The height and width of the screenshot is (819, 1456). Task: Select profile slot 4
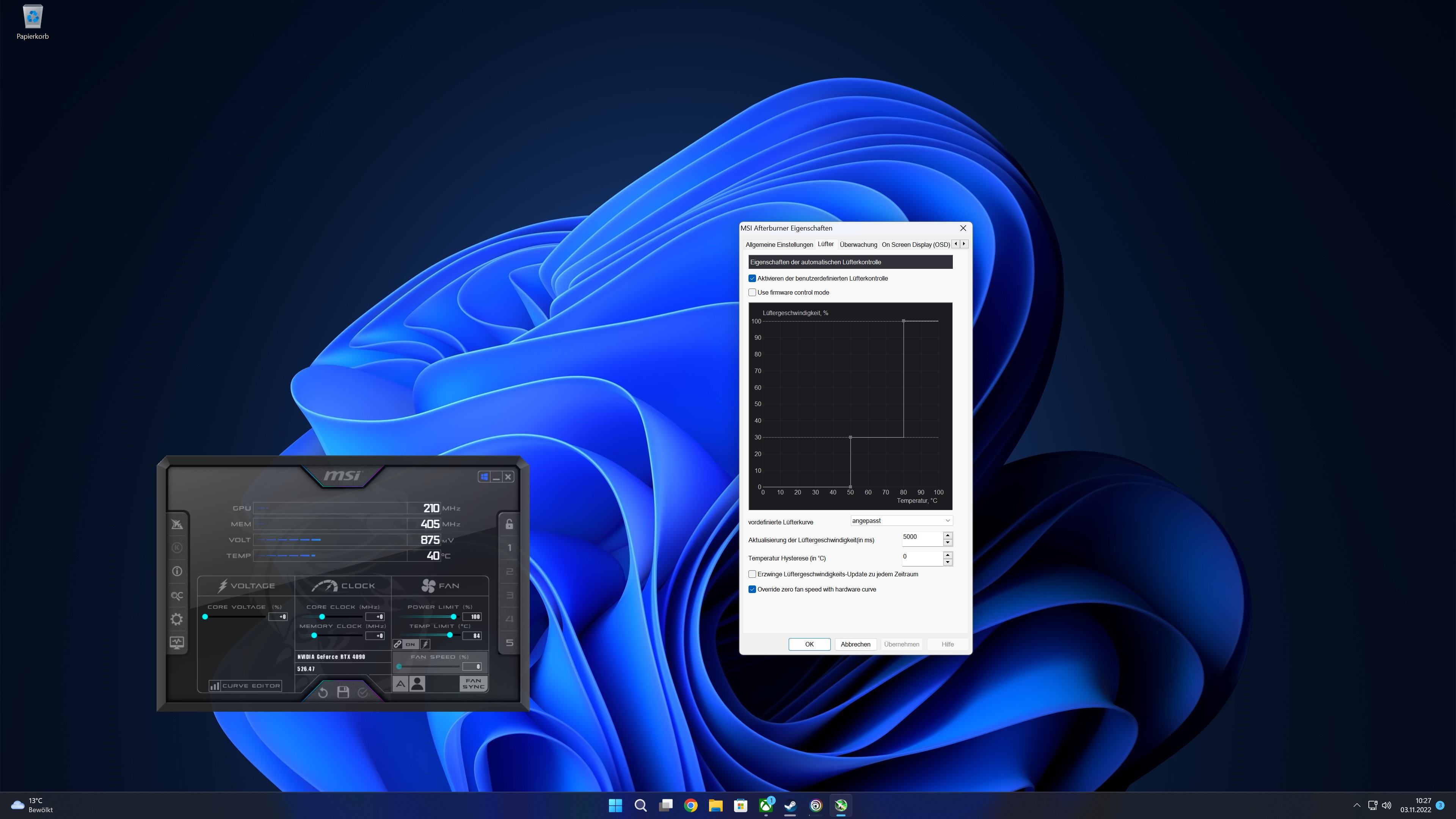[509, 619]
